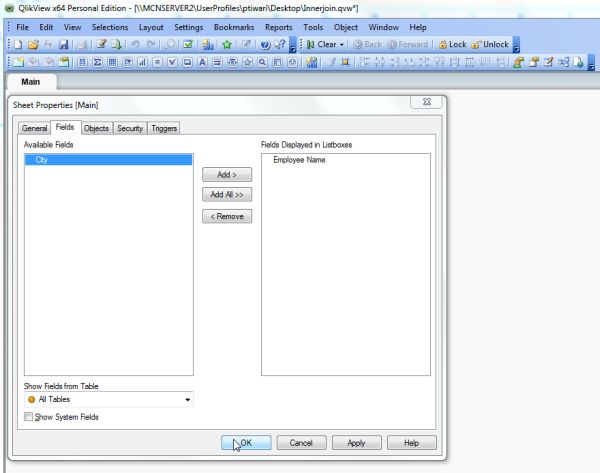This screenshot has width=600, height=473.
Task: Open the File menu
Action: pyautogui.click(x=22, y=27)
